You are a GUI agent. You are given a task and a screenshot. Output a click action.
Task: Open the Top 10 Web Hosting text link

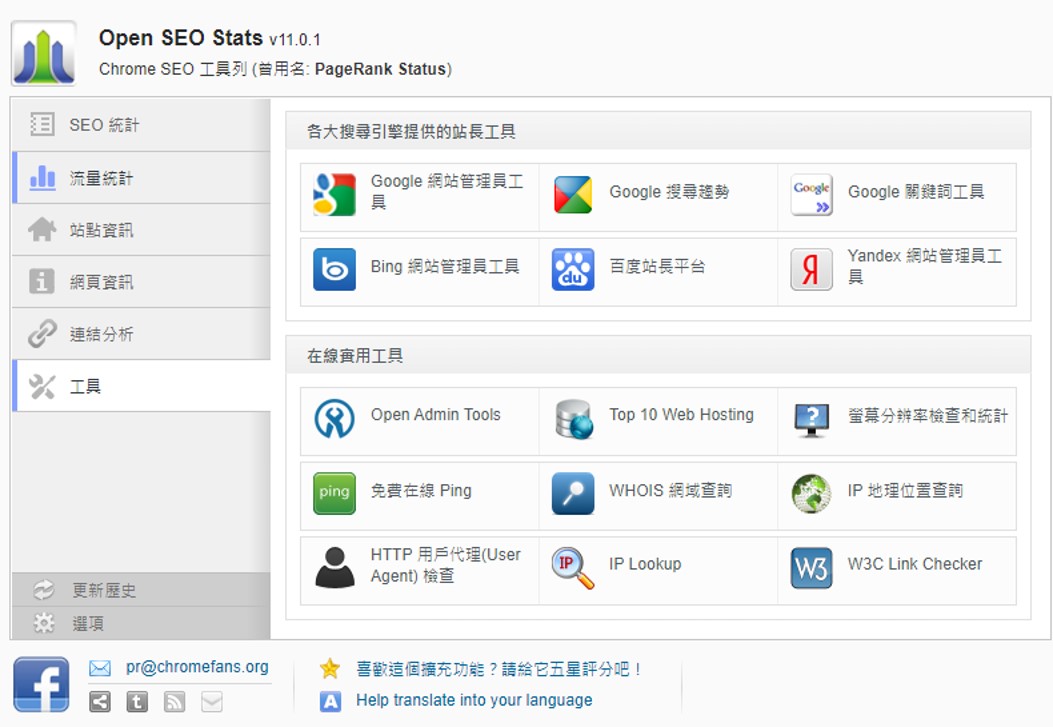point(681,415)
